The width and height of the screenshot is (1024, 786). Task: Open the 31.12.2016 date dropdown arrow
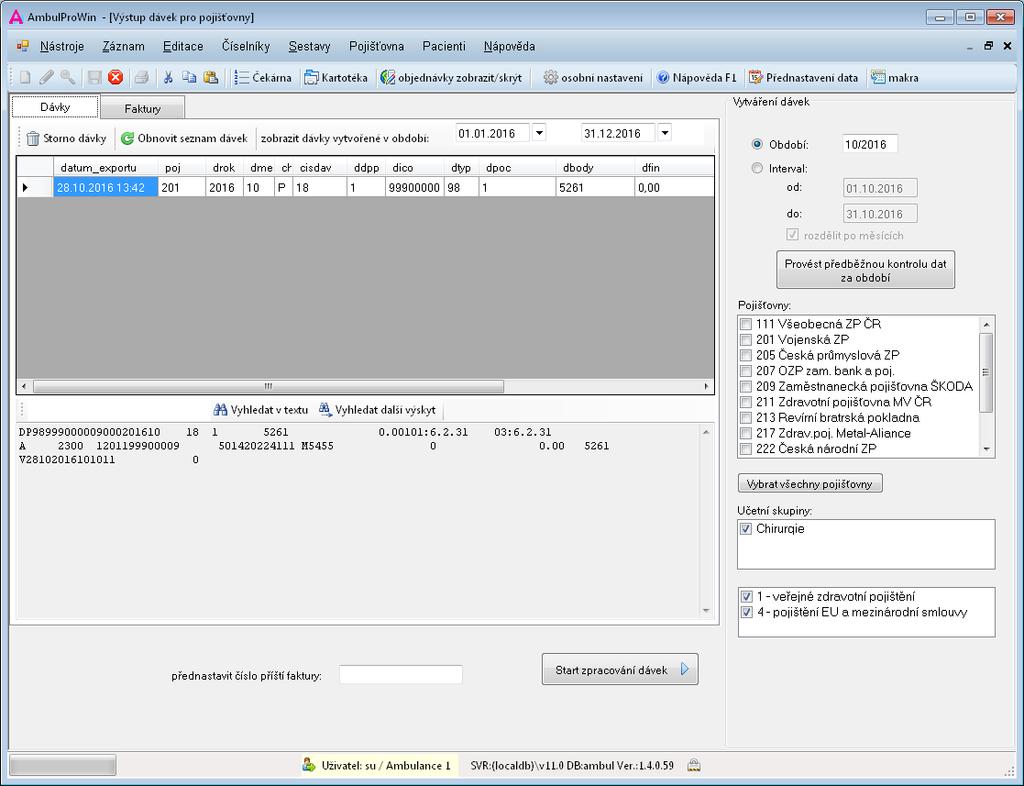(665, 133)
